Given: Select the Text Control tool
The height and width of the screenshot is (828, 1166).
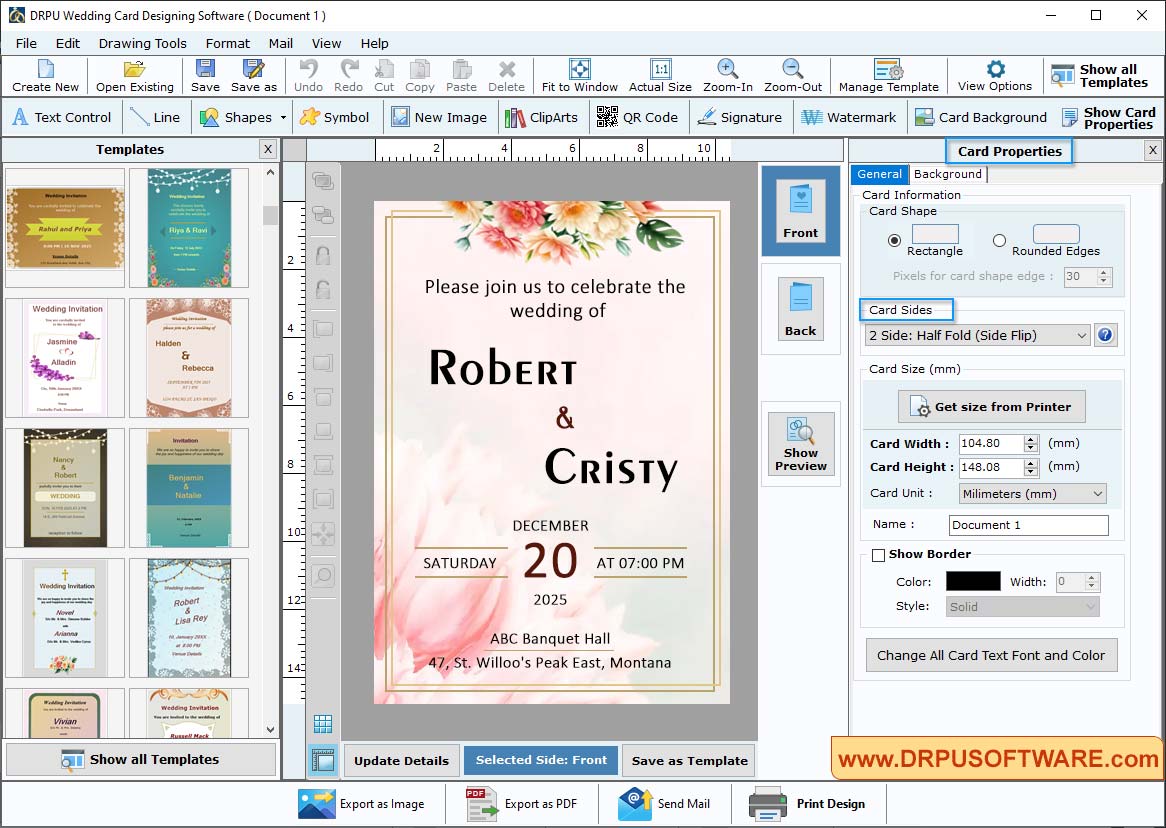Looking at the screenshot, I should [62, 116].
